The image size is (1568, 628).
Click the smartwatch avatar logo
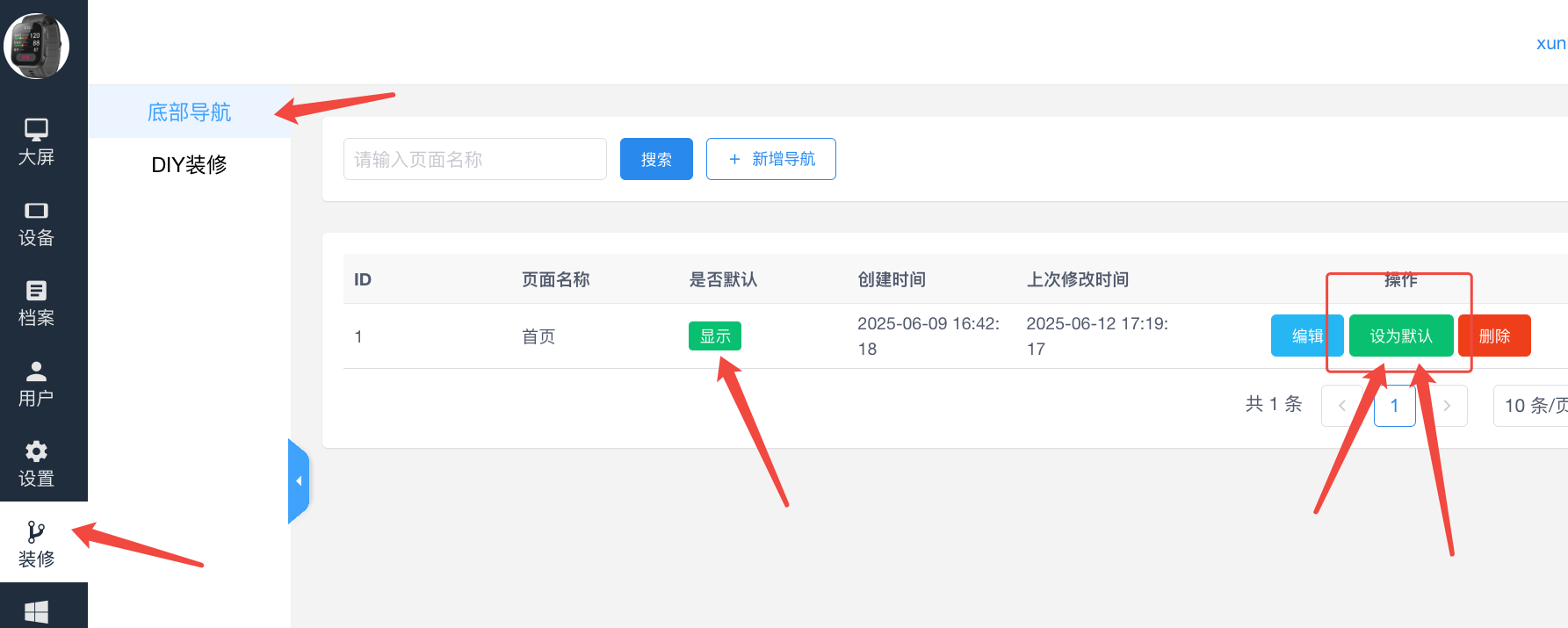(37, 46)
